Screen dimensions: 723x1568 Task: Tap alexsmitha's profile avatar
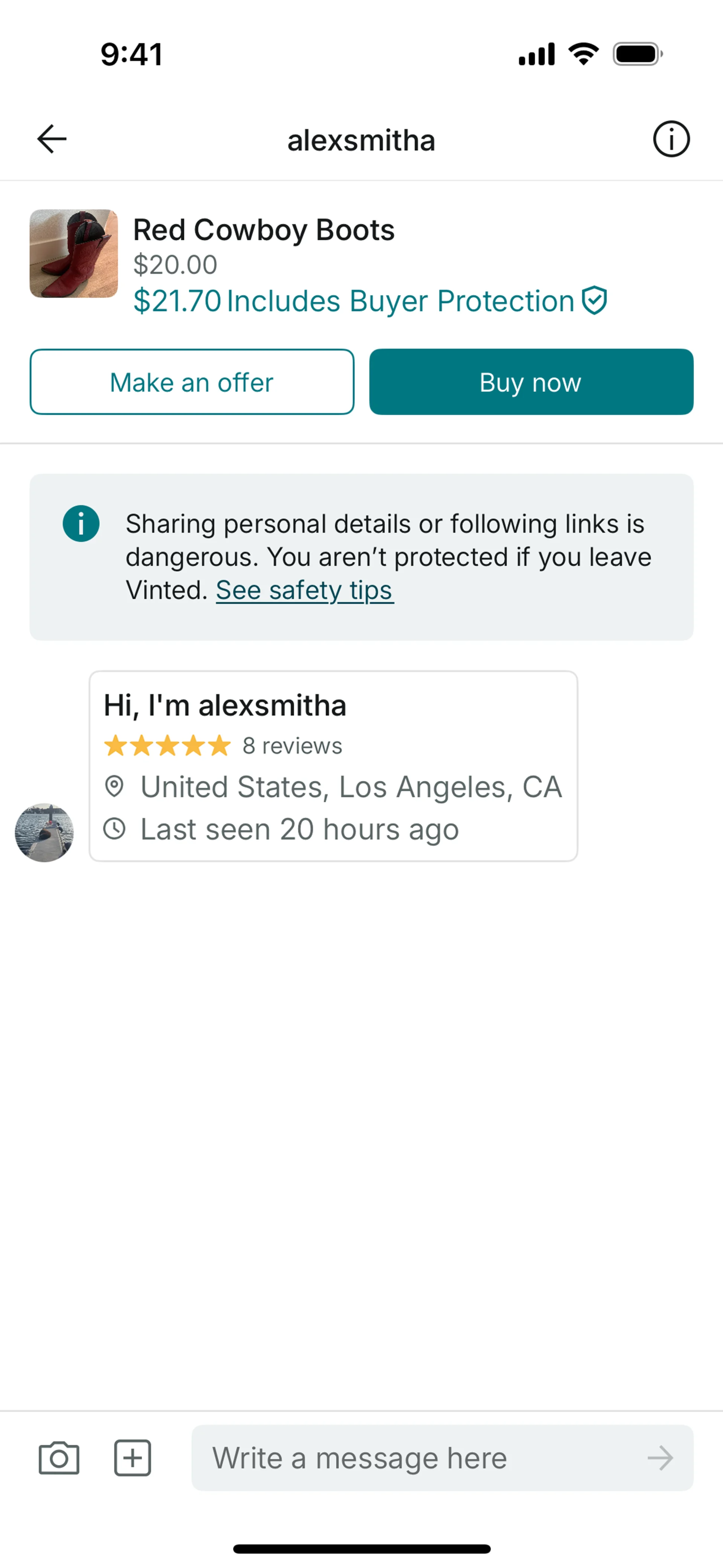point(44,832)
